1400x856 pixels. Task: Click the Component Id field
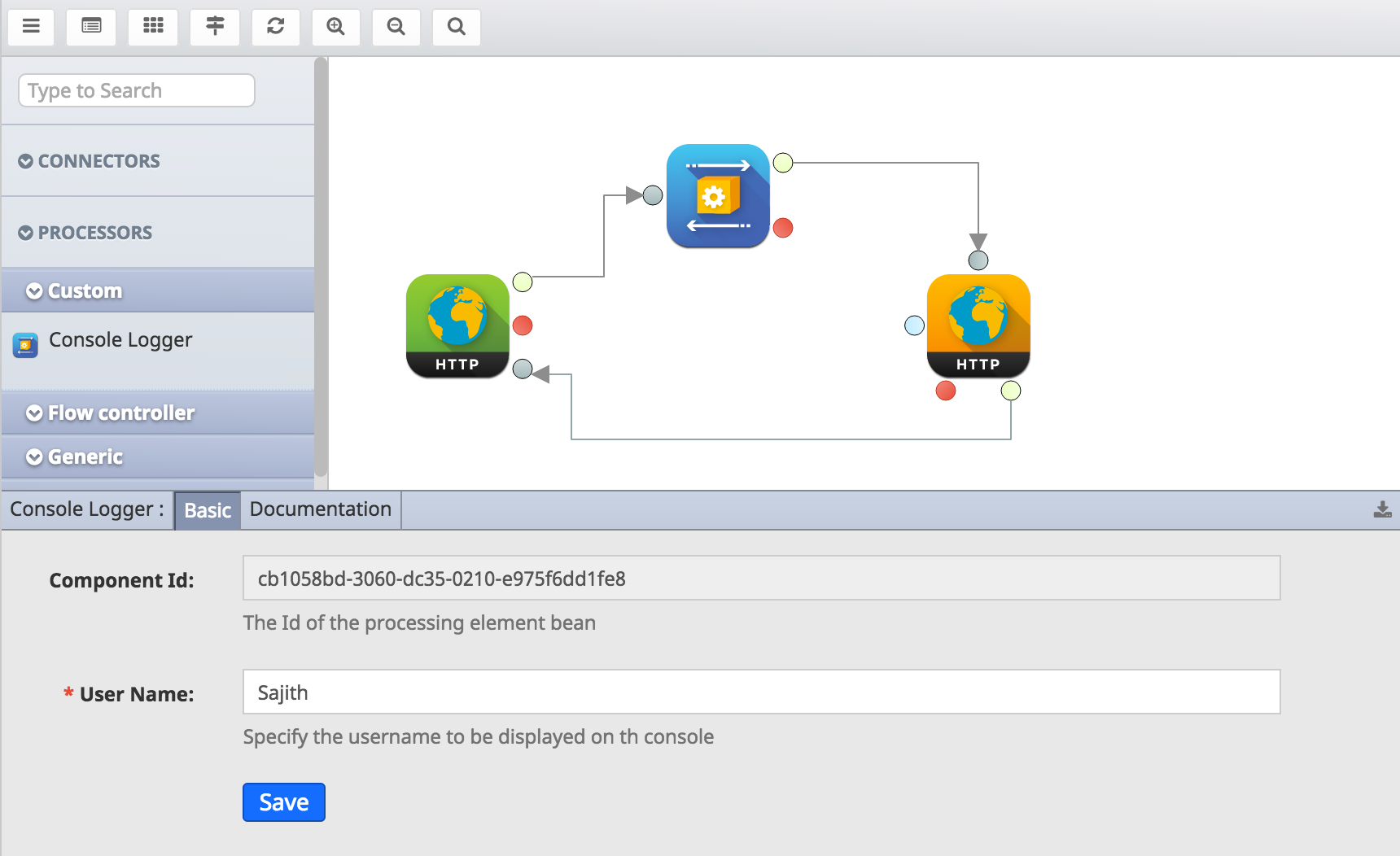[x=762, y=578]
